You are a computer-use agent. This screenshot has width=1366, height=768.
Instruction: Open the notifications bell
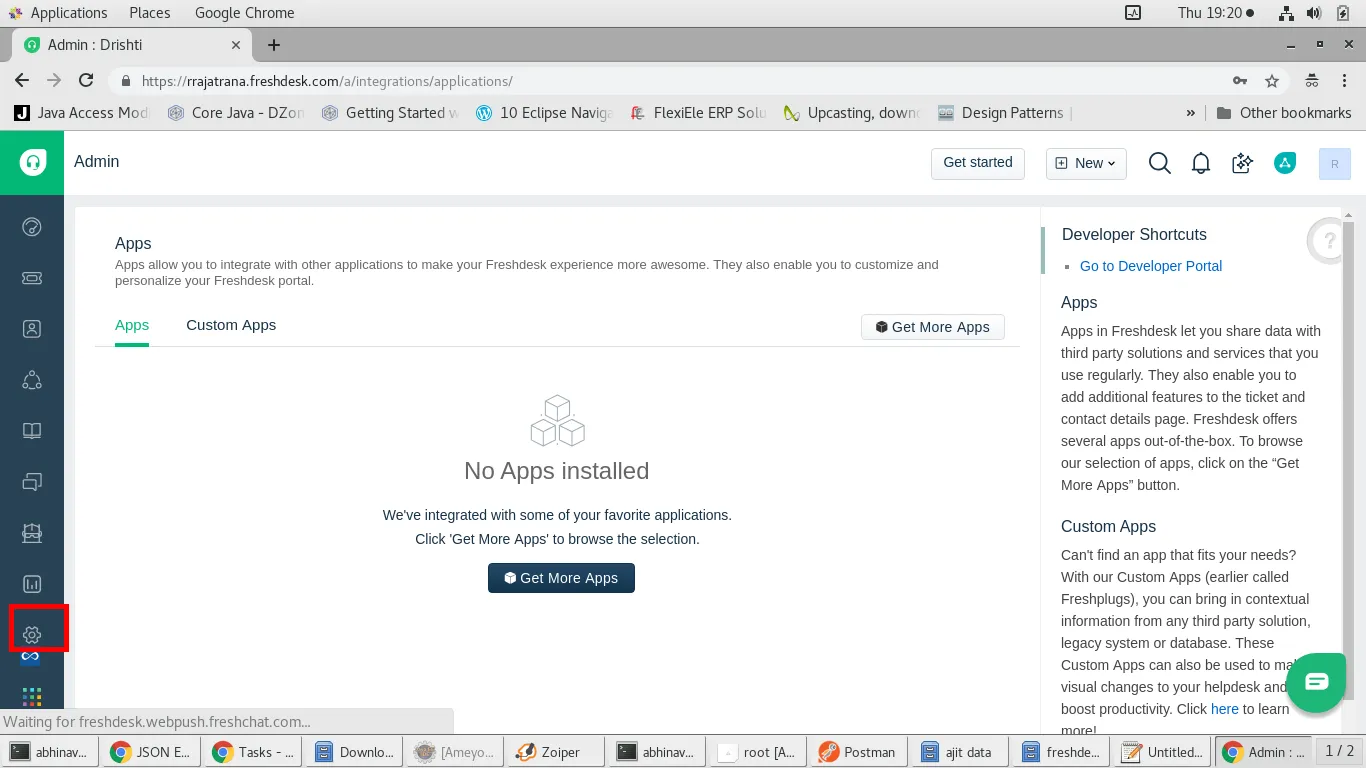1201,163
